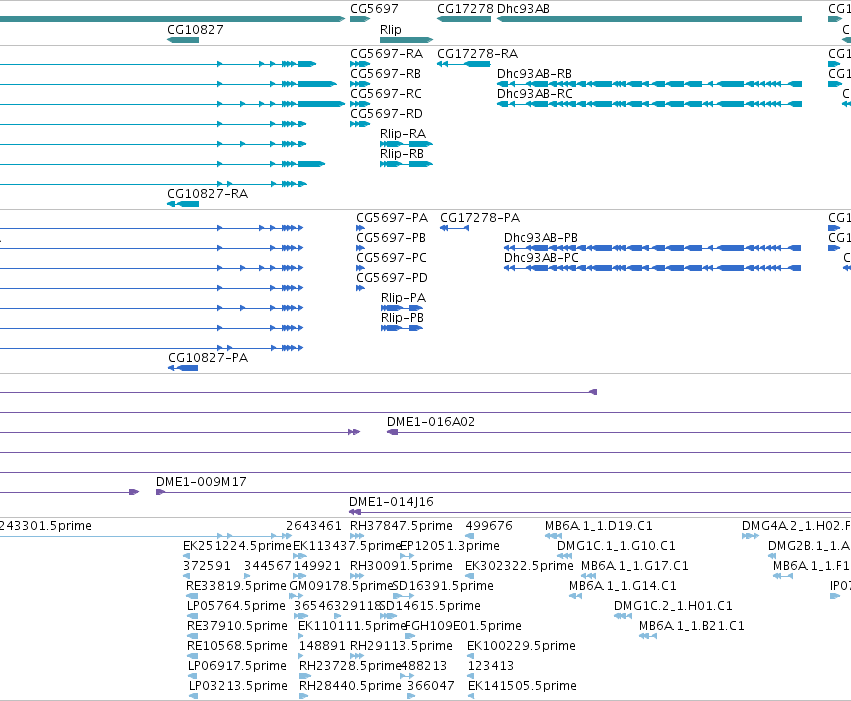851x701 pixels.
Task: Select protein Rlip-PB
Action: point(402,318)
